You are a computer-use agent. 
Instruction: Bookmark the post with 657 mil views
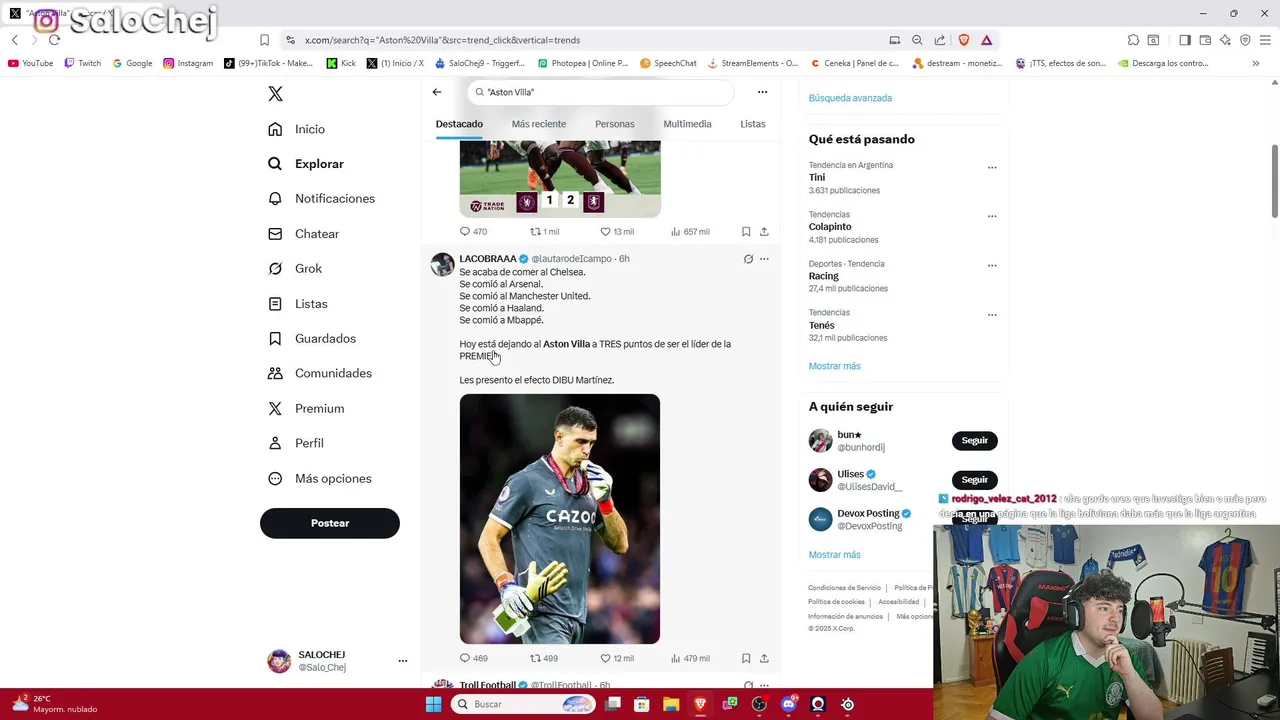point(746,231)
